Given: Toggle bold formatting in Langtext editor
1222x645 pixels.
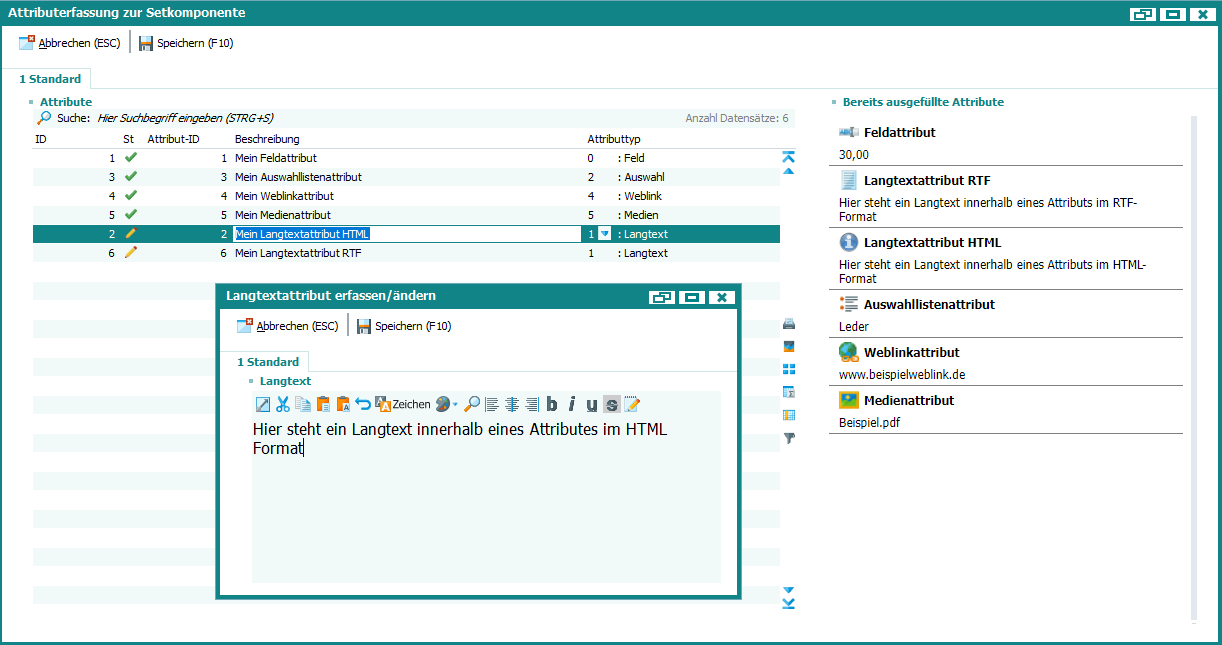Looking at the screenshot, I should (552, 405).
